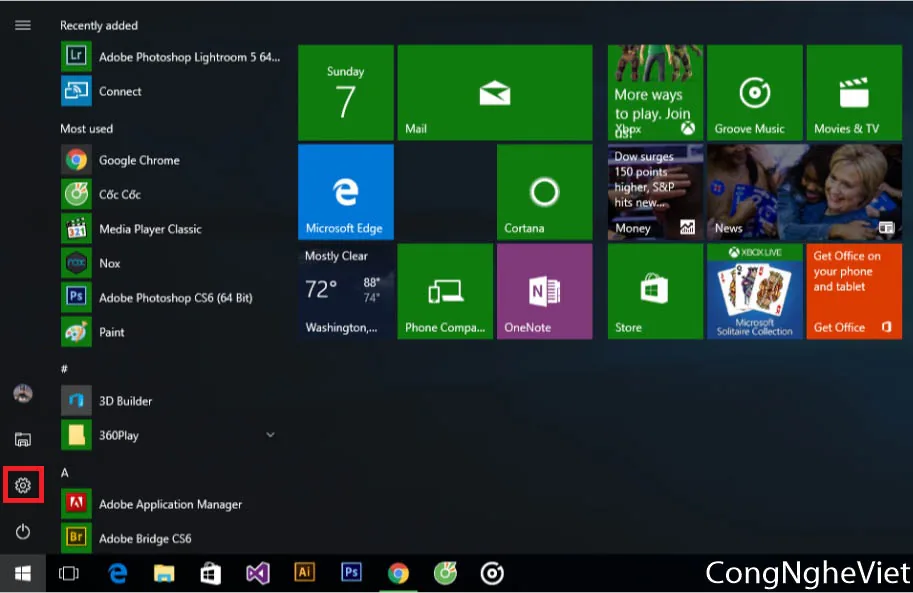Open Movies & TV tile
The image size is (913, 593).
854,93
